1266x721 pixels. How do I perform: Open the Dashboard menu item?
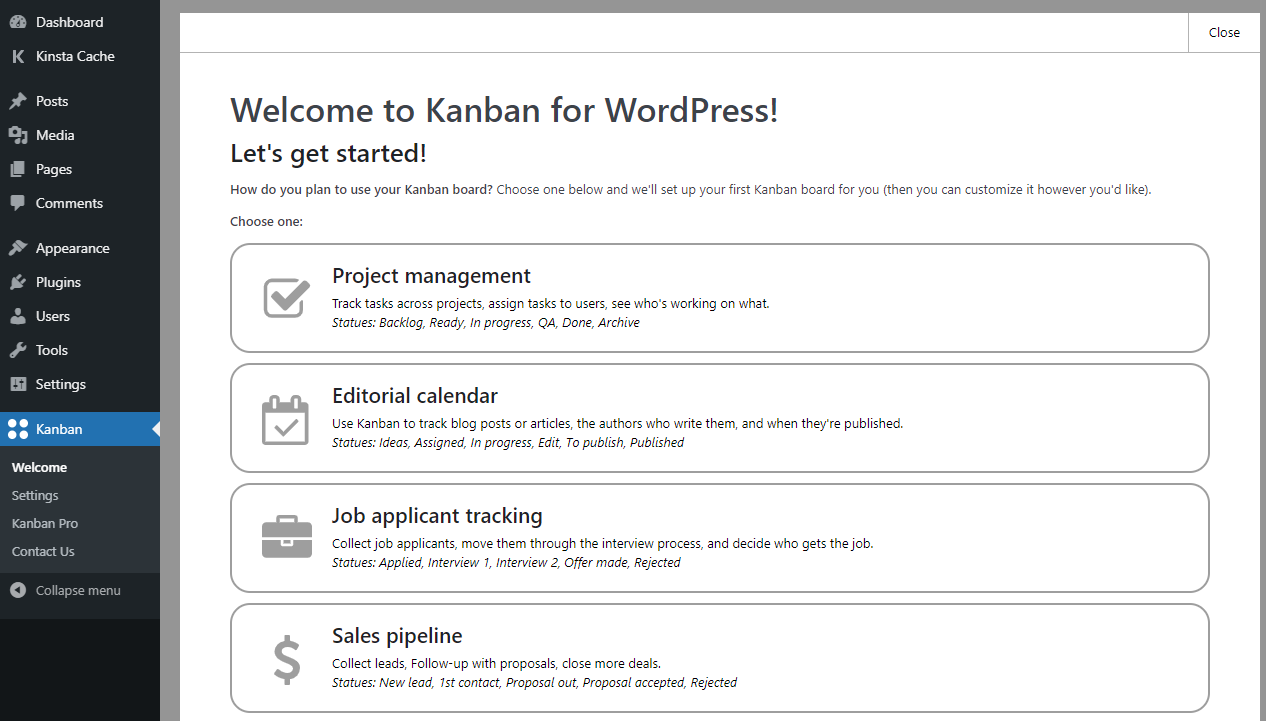pos(80,22)
